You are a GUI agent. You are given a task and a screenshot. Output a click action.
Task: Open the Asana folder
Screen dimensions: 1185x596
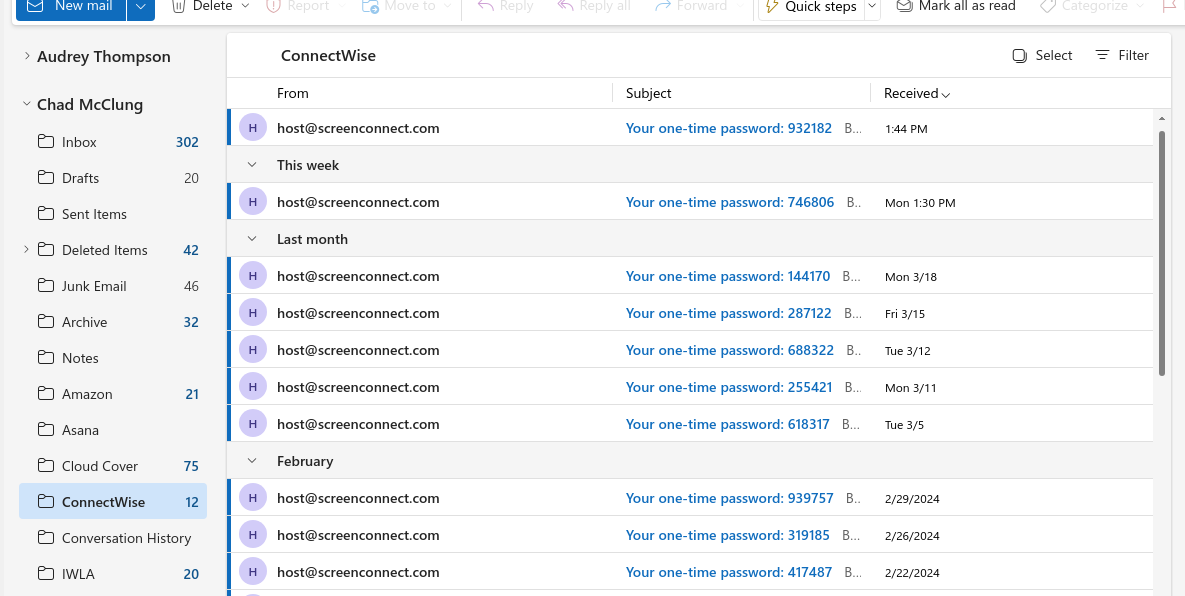point(113,431)
